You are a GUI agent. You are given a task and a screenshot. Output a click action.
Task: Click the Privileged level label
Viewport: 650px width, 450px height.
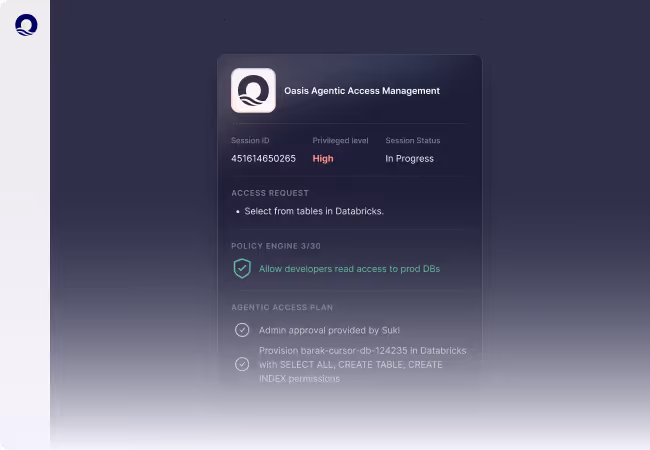[340, 140]
